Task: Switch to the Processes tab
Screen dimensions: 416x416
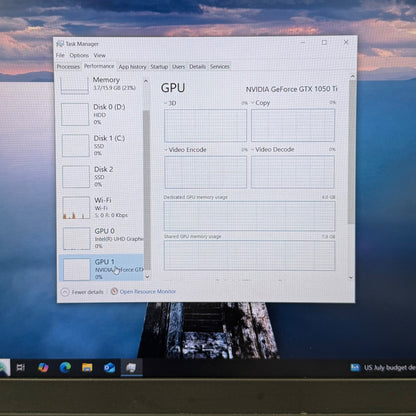Action: click(x=68, y=67)
